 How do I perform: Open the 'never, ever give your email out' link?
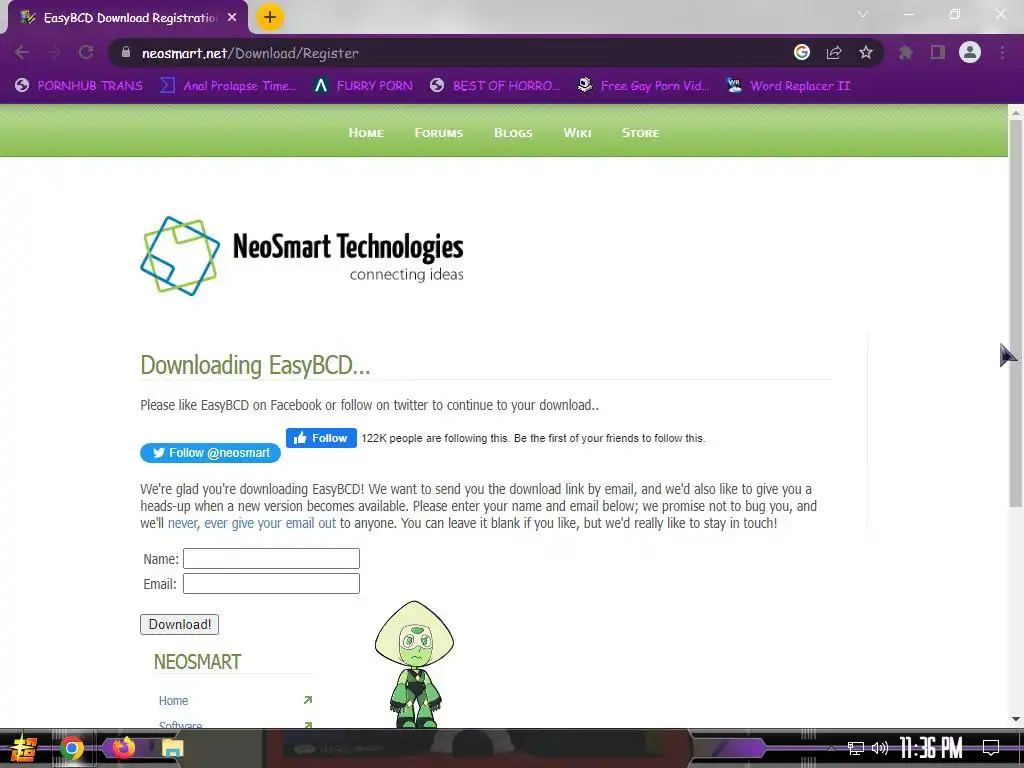[251, 523]
